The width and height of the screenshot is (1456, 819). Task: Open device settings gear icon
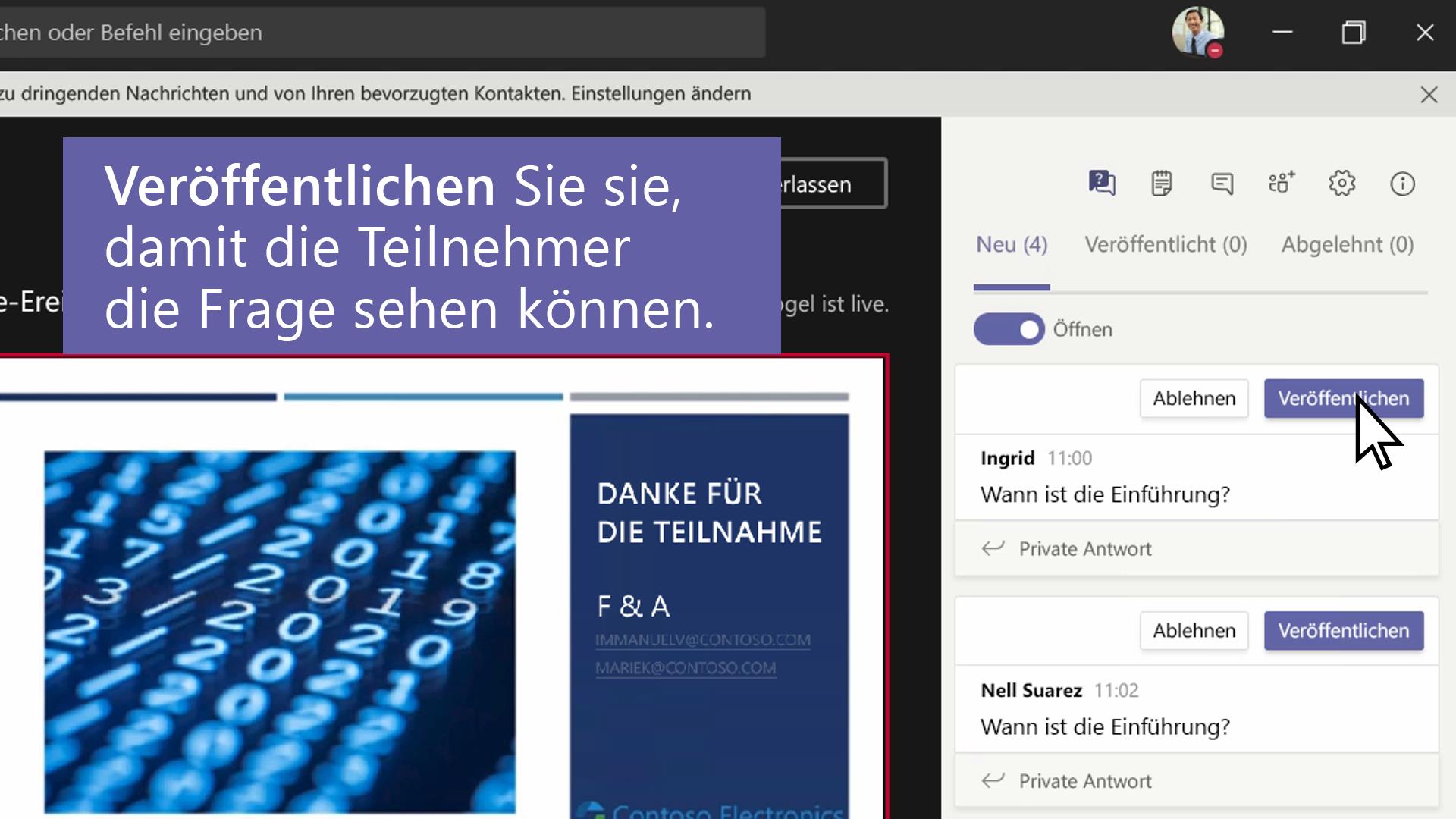click(x=1342, y=183)
